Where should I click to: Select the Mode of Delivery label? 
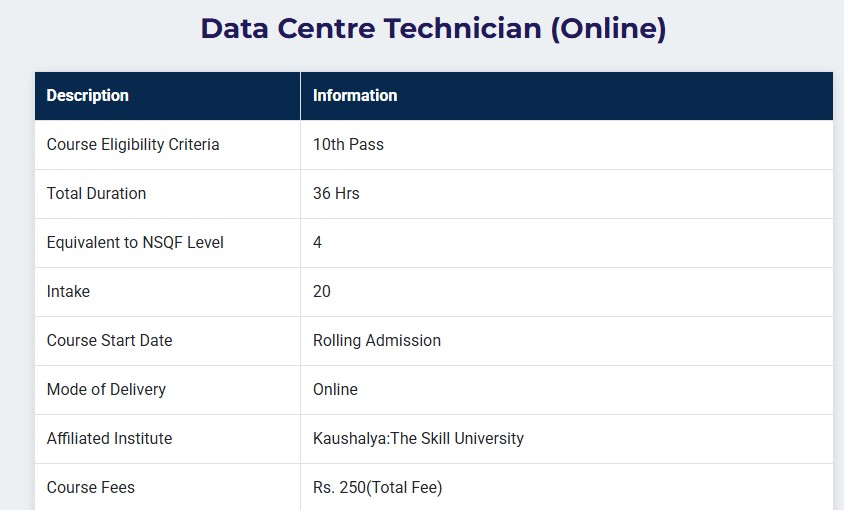point(107,389)
